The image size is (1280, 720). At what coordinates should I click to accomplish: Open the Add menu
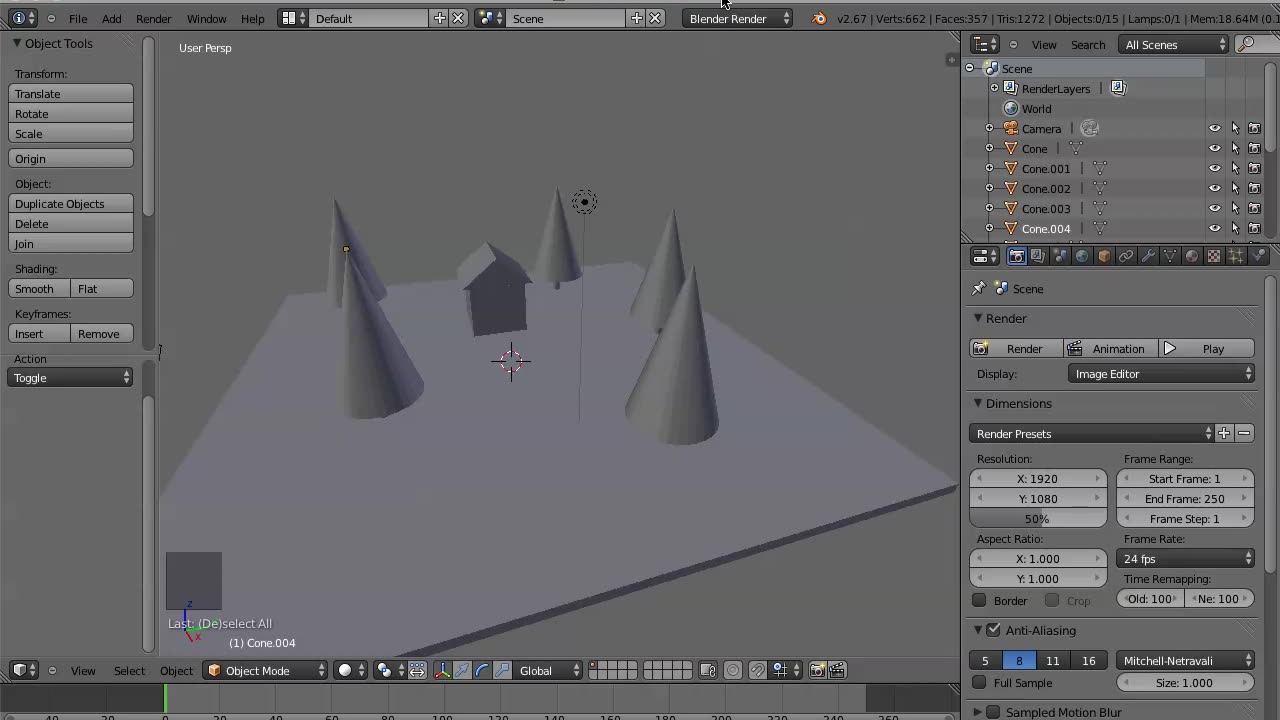click(112, 18)
